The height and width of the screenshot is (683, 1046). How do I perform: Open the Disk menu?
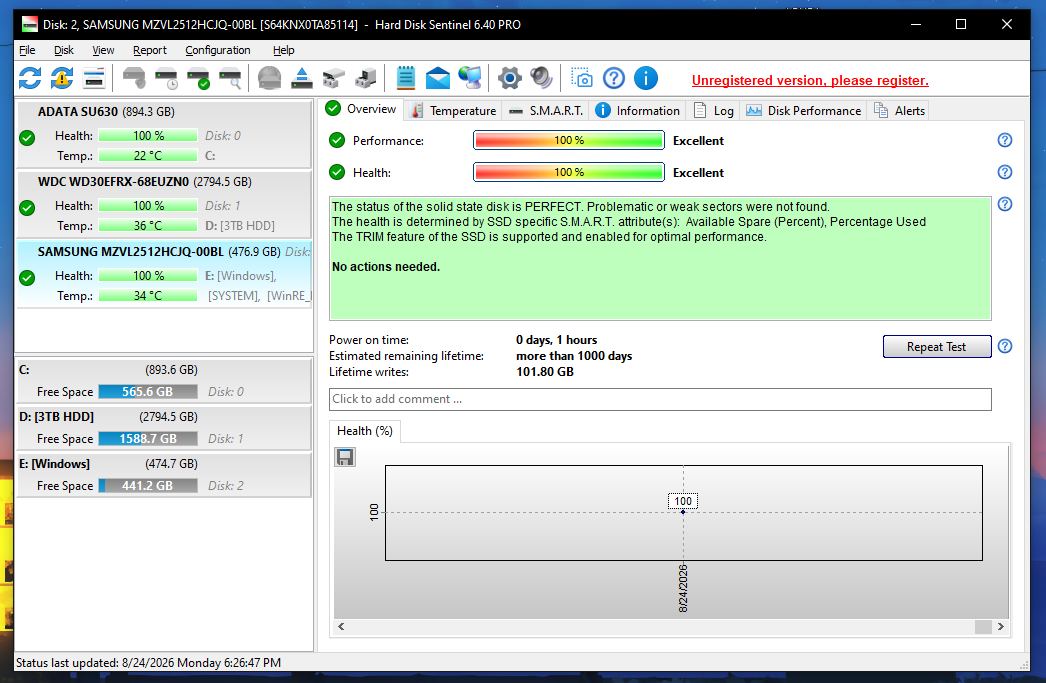[x=64, y=50]
